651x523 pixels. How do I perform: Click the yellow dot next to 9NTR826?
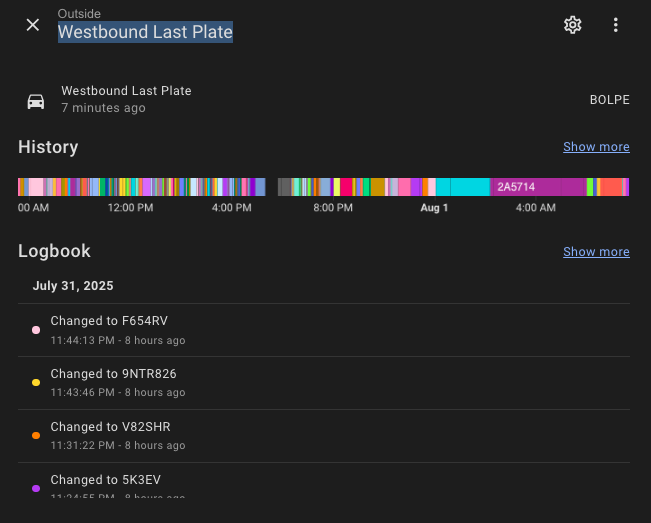36,382
